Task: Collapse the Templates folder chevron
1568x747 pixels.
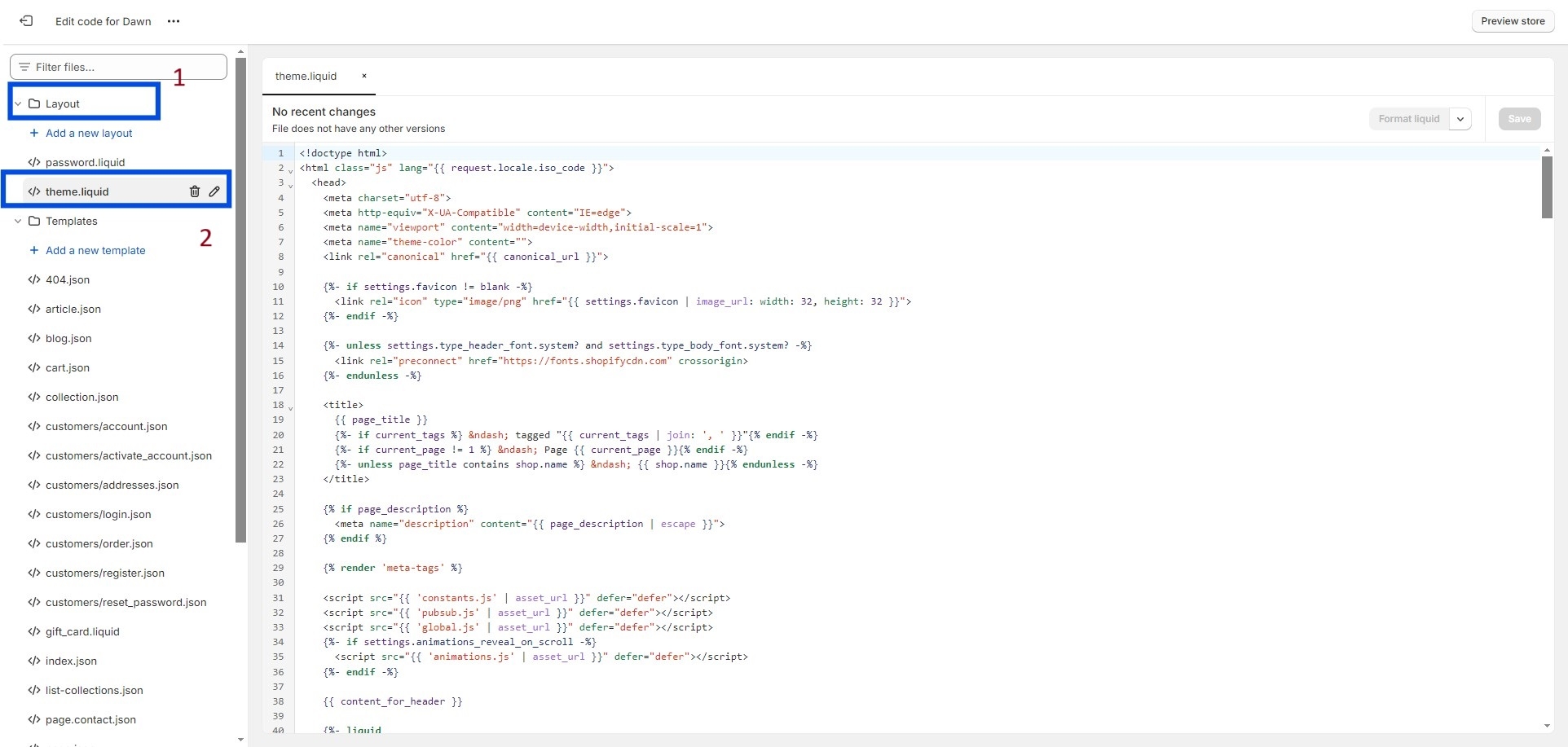Action: coord(18,221)
